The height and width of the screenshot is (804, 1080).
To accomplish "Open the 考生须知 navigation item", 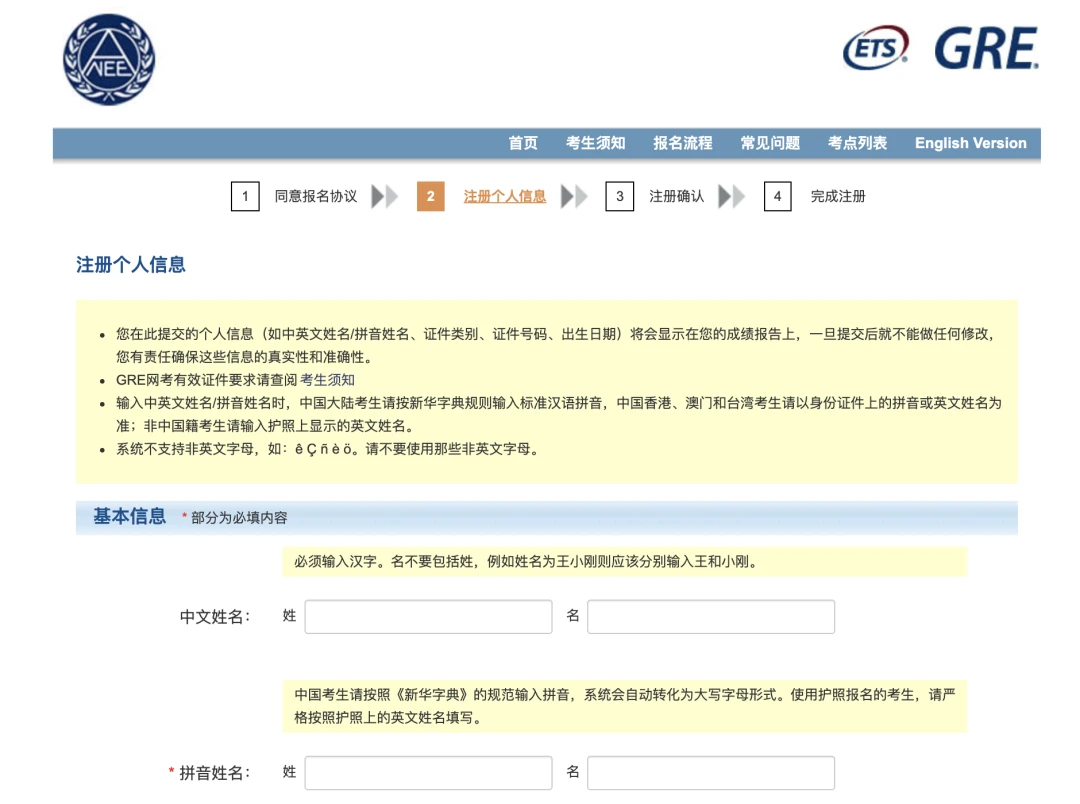I will 596,143.
